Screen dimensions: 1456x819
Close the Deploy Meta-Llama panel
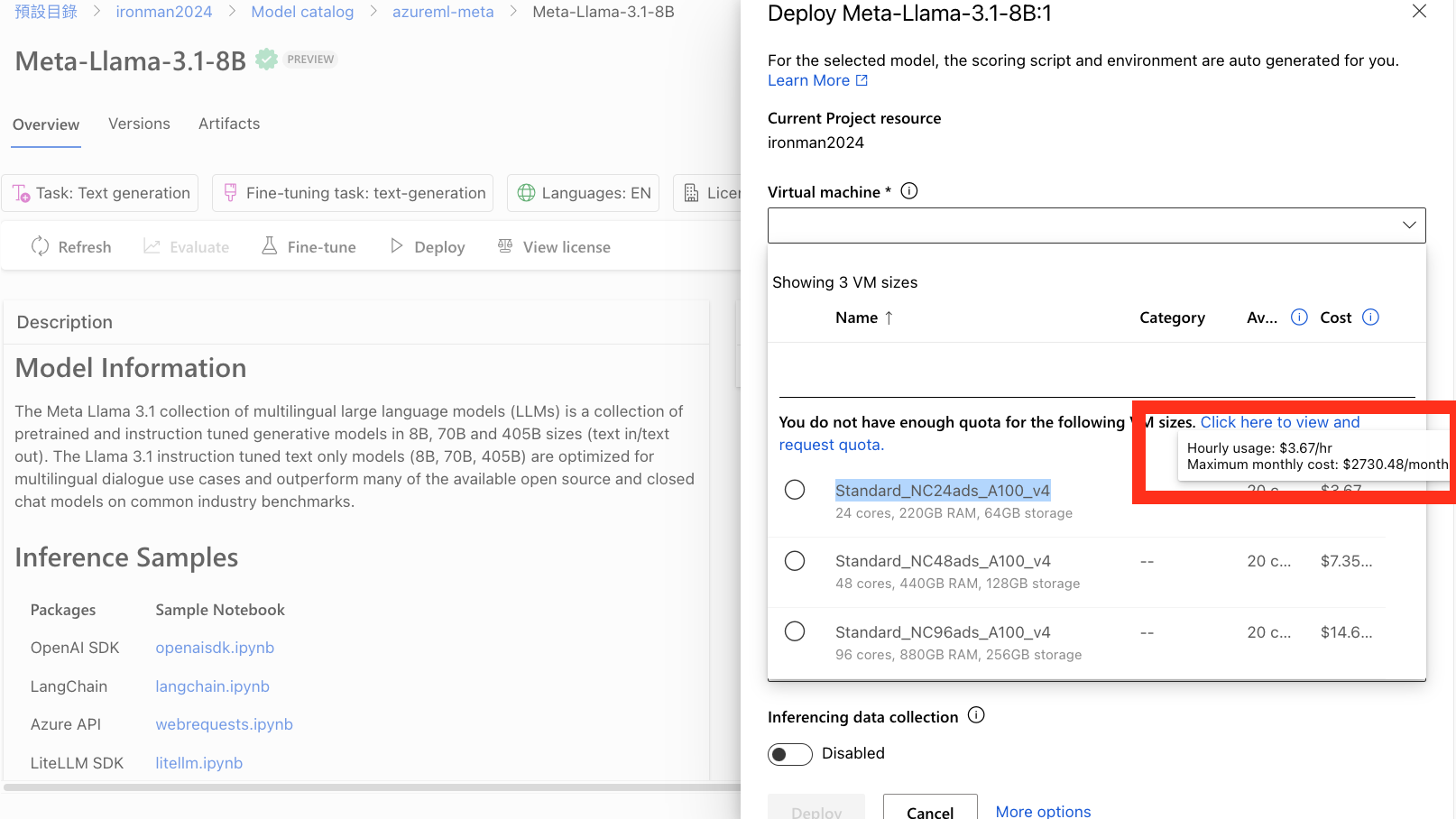coord(1419,11)
